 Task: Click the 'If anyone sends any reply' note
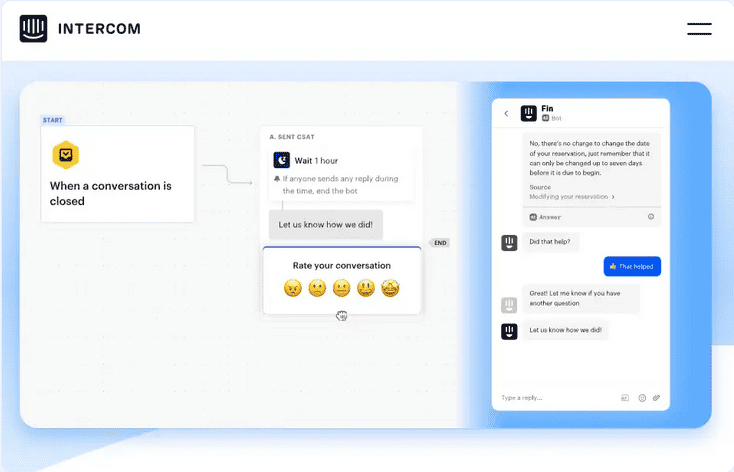pyautogui.click(x=340, y=185)
